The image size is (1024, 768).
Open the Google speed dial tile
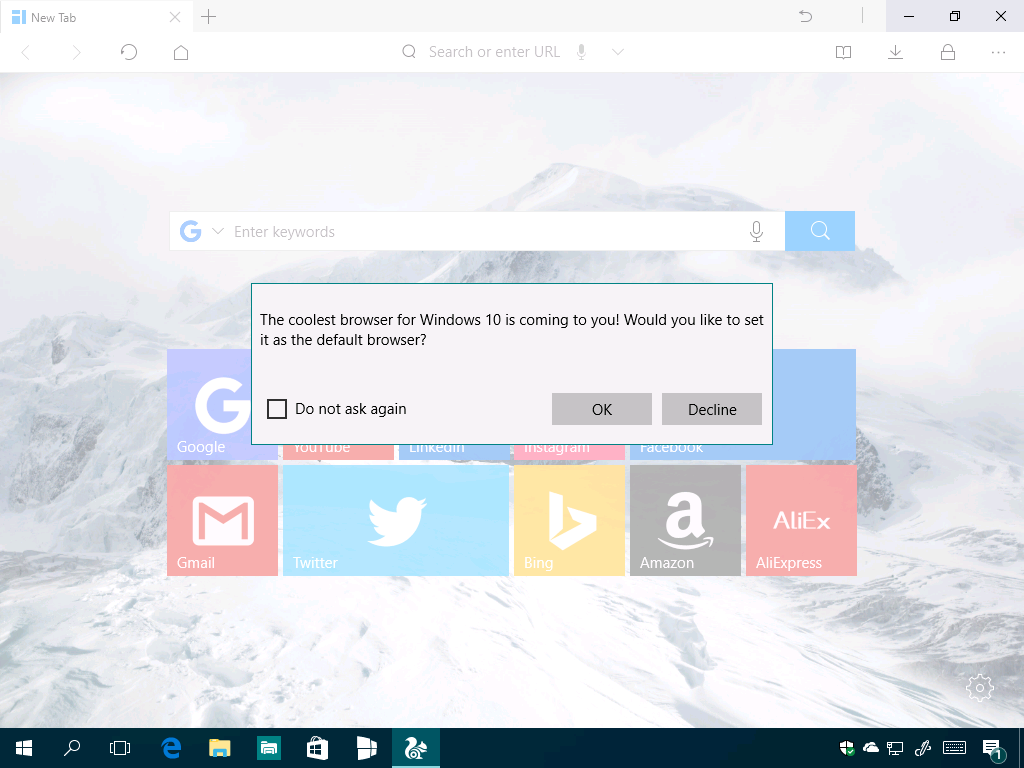[209, 404]
